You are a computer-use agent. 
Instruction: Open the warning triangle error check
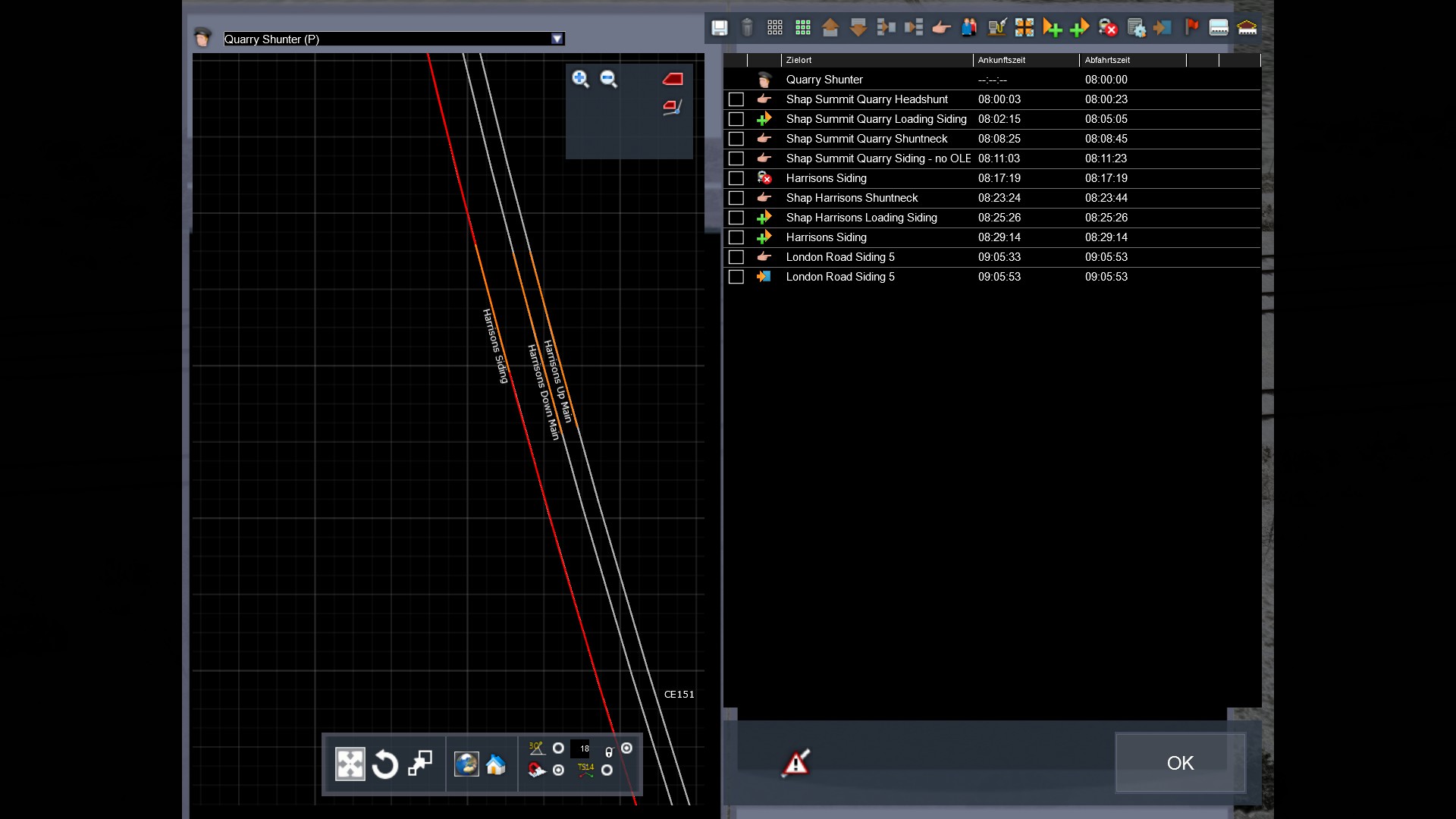(x=795, y=763)
